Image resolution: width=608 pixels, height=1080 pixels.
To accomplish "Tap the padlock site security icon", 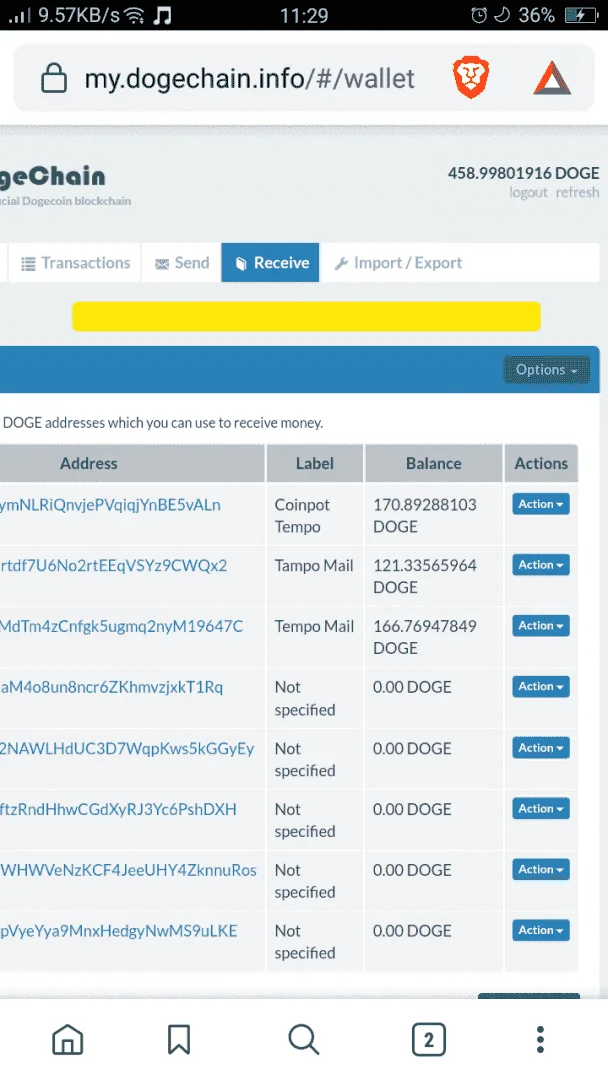I will 54,79.
